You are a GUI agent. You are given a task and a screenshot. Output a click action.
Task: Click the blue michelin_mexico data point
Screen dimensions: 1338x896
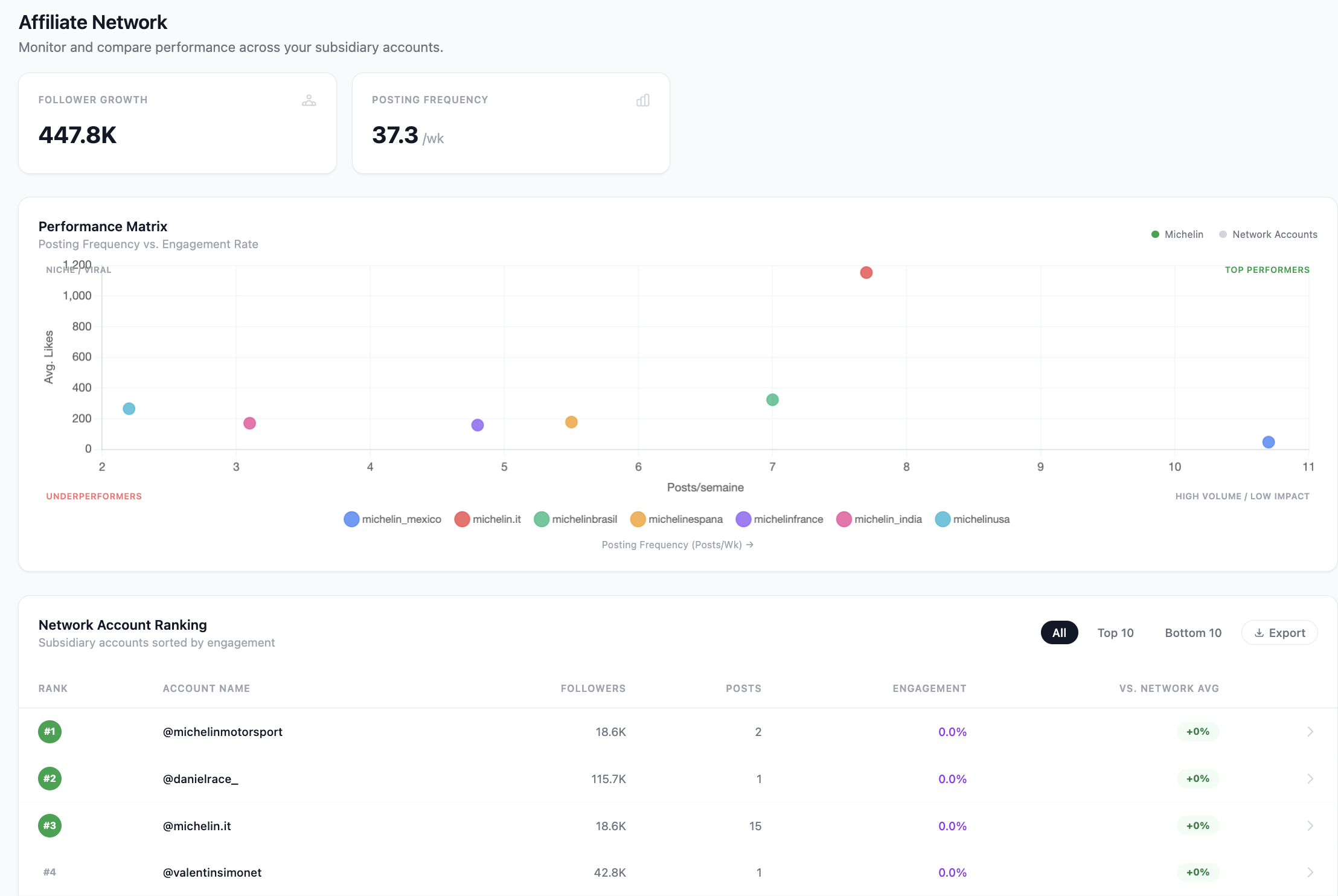click(1269, 443)
